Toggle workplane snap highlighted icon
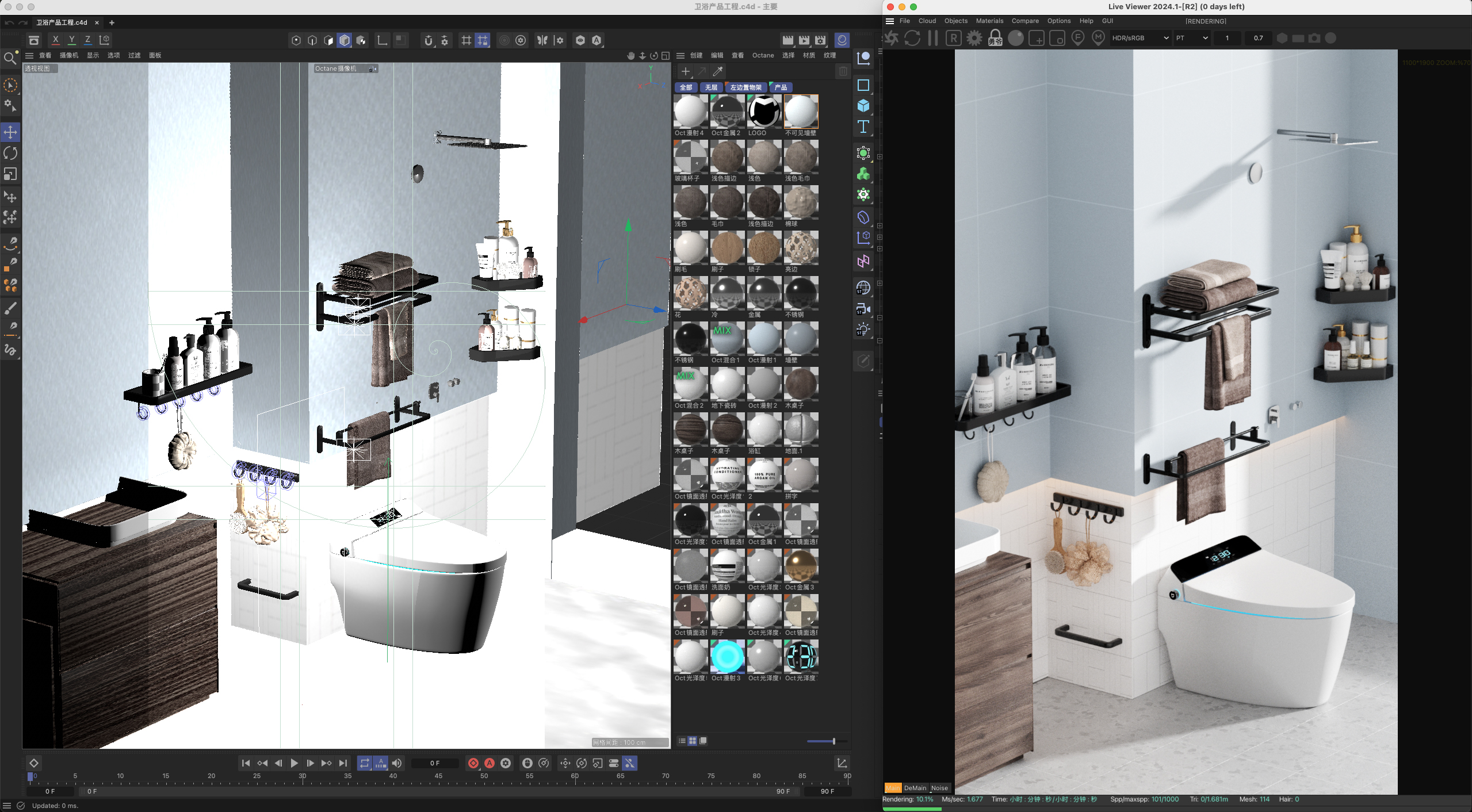 482,40
